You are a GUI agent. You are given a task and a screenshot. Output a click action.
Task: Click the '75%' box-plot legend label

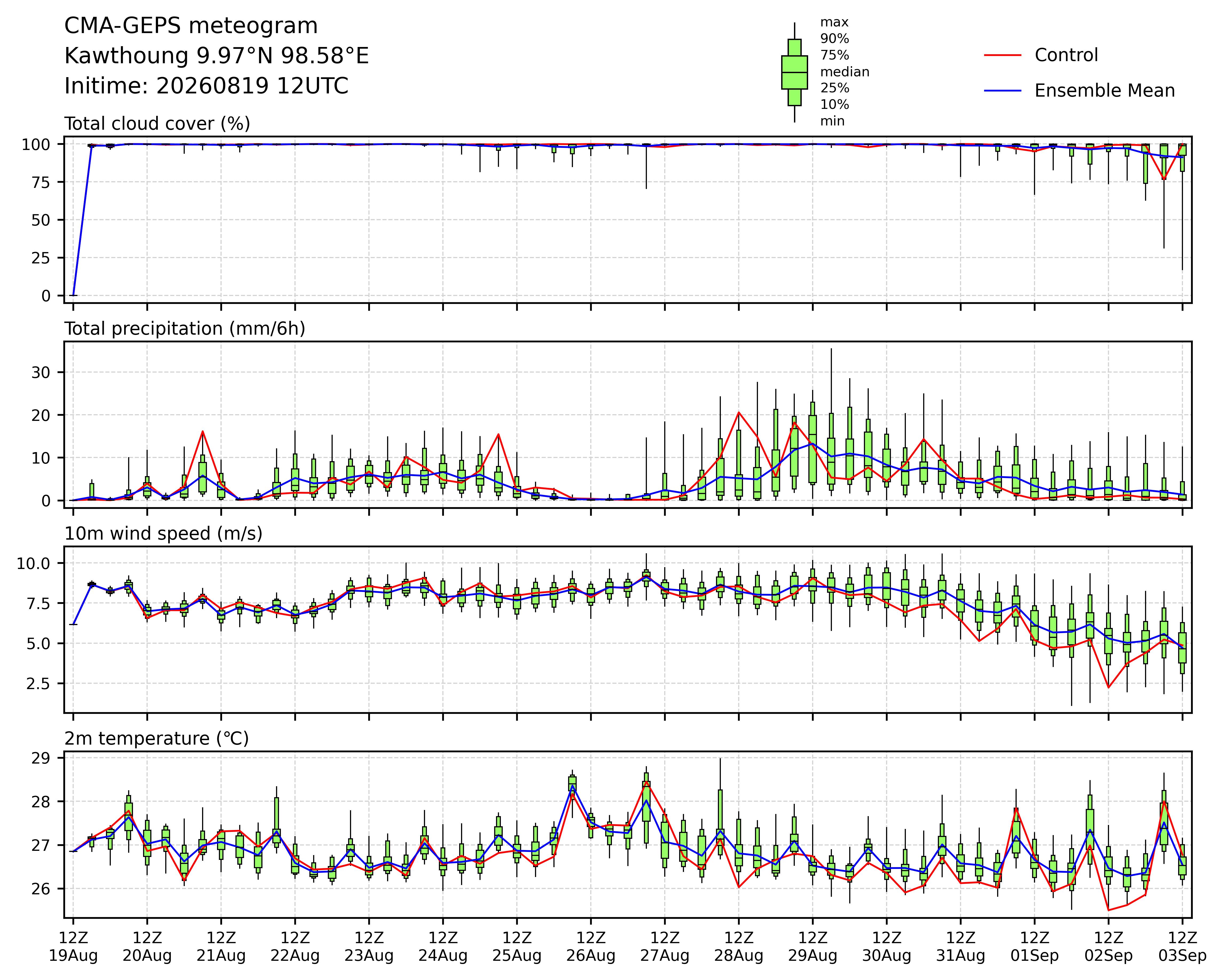pos(835,56)
